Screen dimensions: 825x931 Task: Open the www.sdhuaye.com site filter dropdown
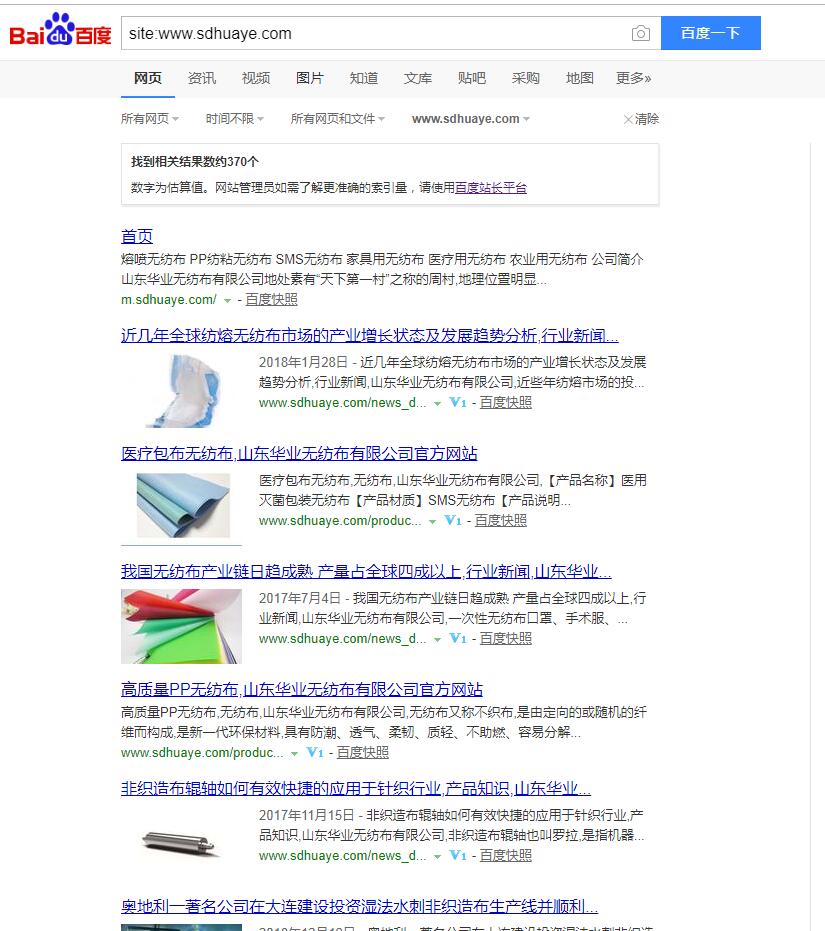pos(471,119)
